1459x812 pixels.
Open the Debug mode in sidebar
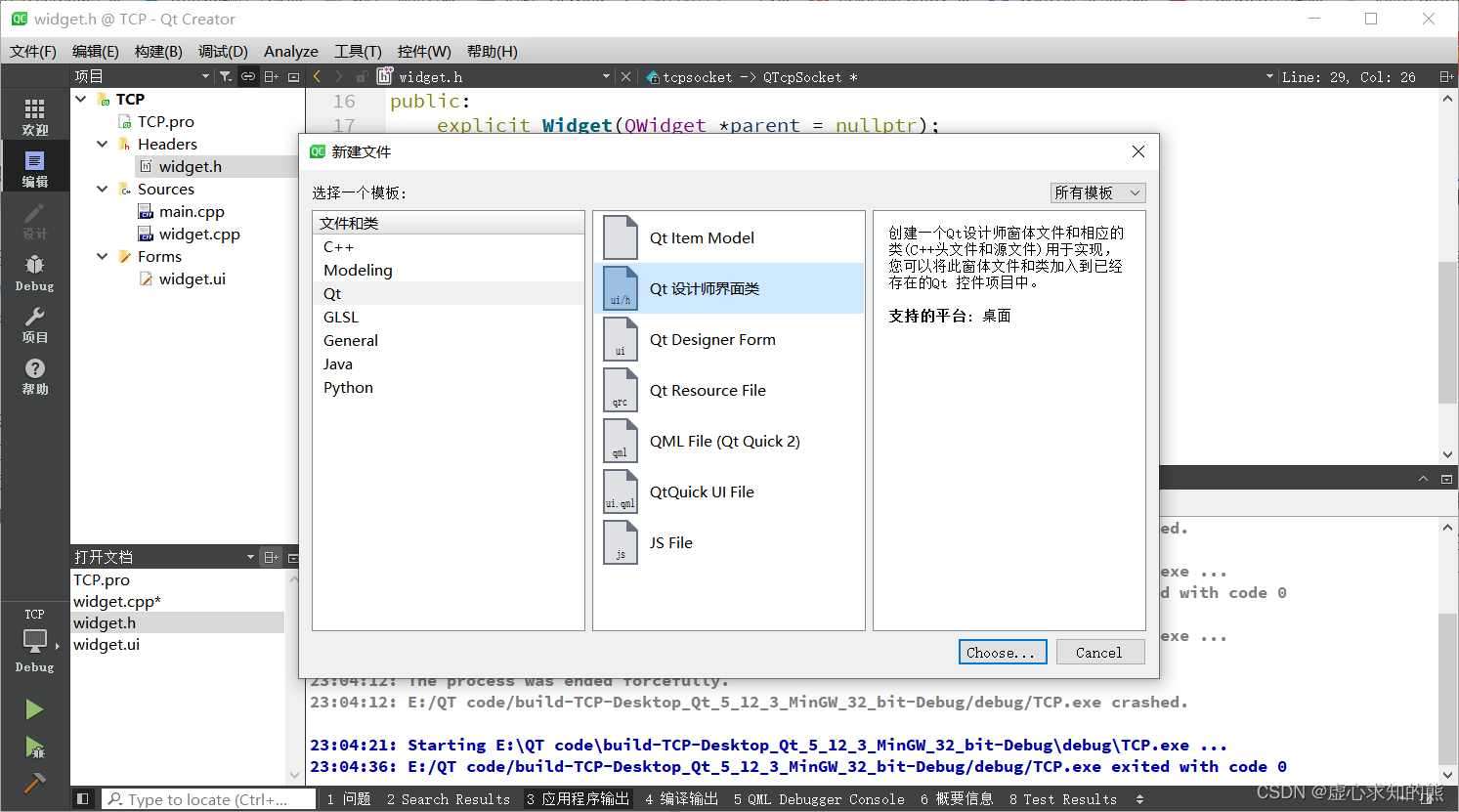pyautogui.click(x=34, y=273)
